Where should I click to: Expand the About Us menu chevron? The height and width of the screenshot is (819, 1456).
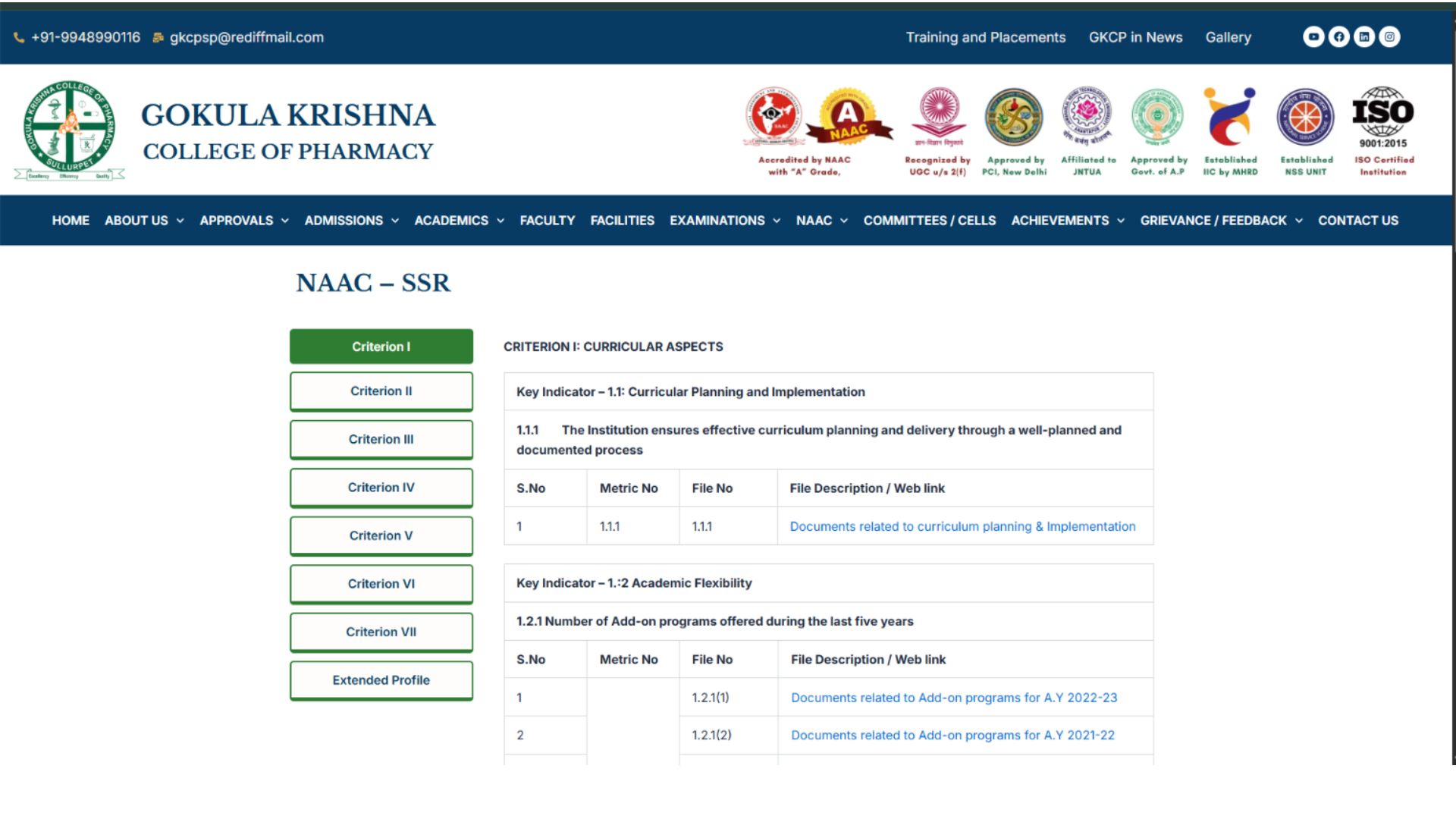[180, 221]
